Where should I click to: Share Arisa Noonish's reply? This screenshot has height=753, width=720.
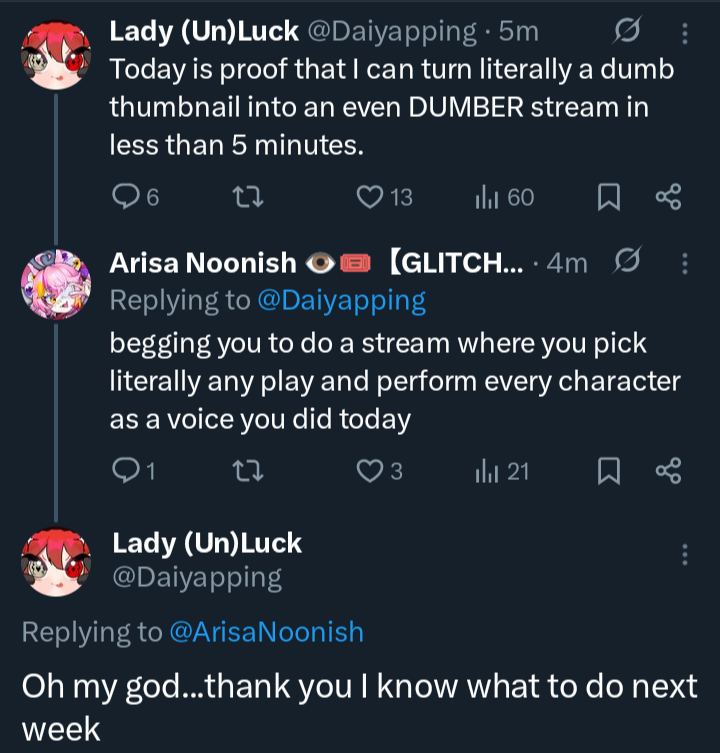click(667, 470)
